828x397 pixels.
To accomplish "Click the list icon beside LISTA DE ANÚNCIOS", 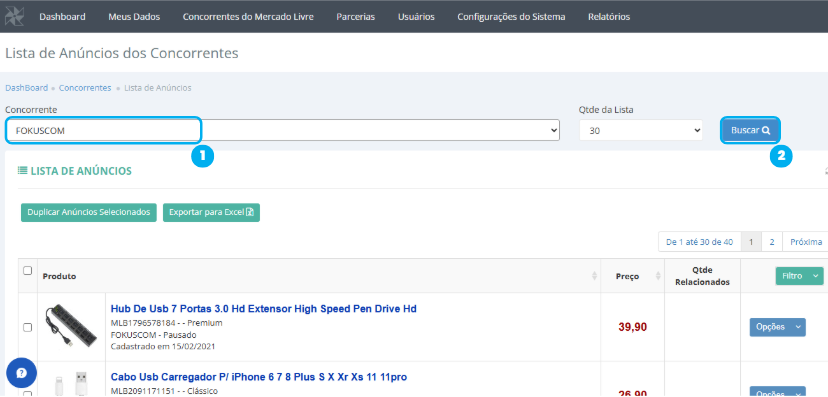I will click(22, 171).
